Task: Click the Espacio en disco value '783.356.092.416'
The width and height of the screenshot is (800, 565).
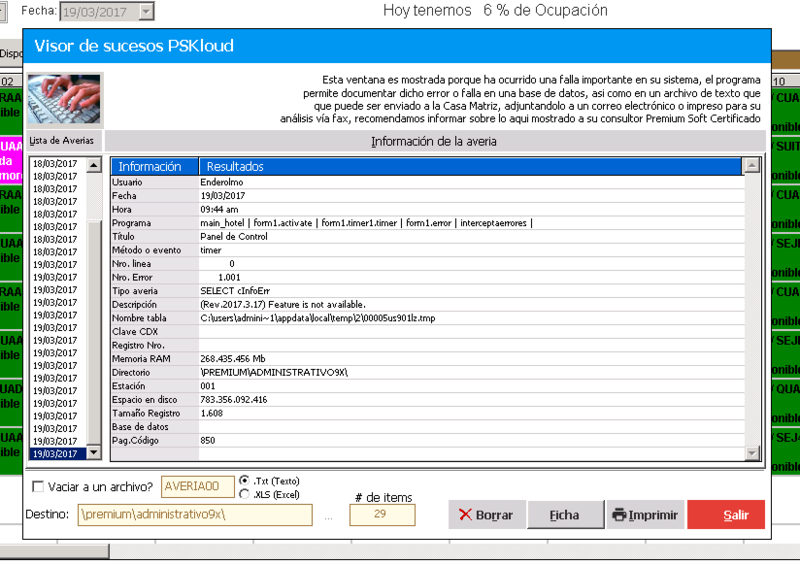Action: point(234,400)
